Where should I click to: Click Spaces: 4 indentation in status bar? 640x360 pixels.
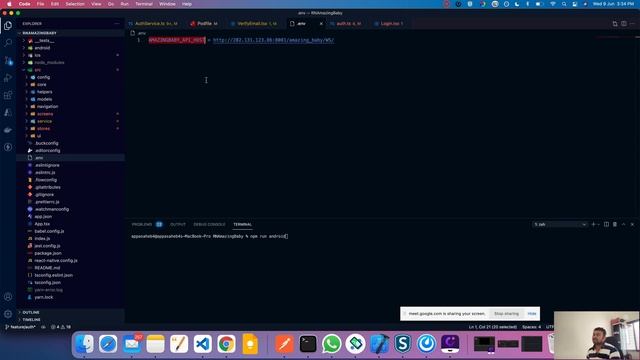pyautogui.click(x=531, y=327)
